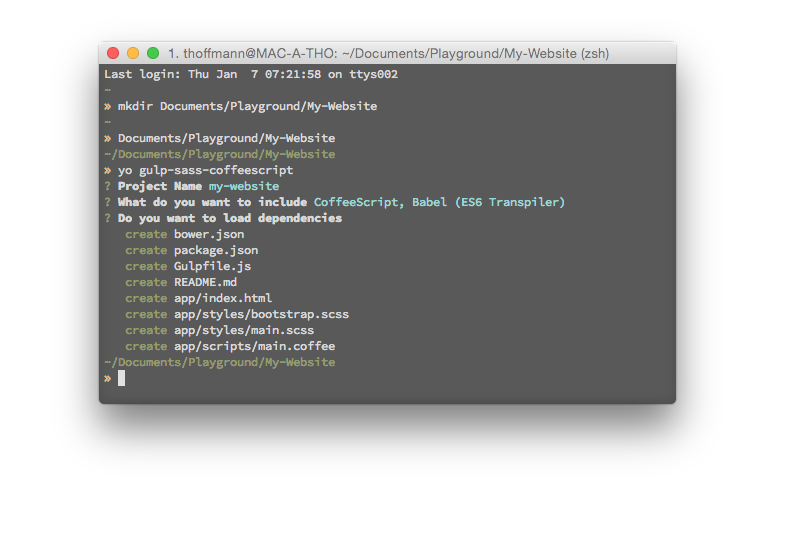Click the 'yo gulp-sass-coffeescript' command
Image resolution: width=790 pixels, height=549 pixels.
206,170
